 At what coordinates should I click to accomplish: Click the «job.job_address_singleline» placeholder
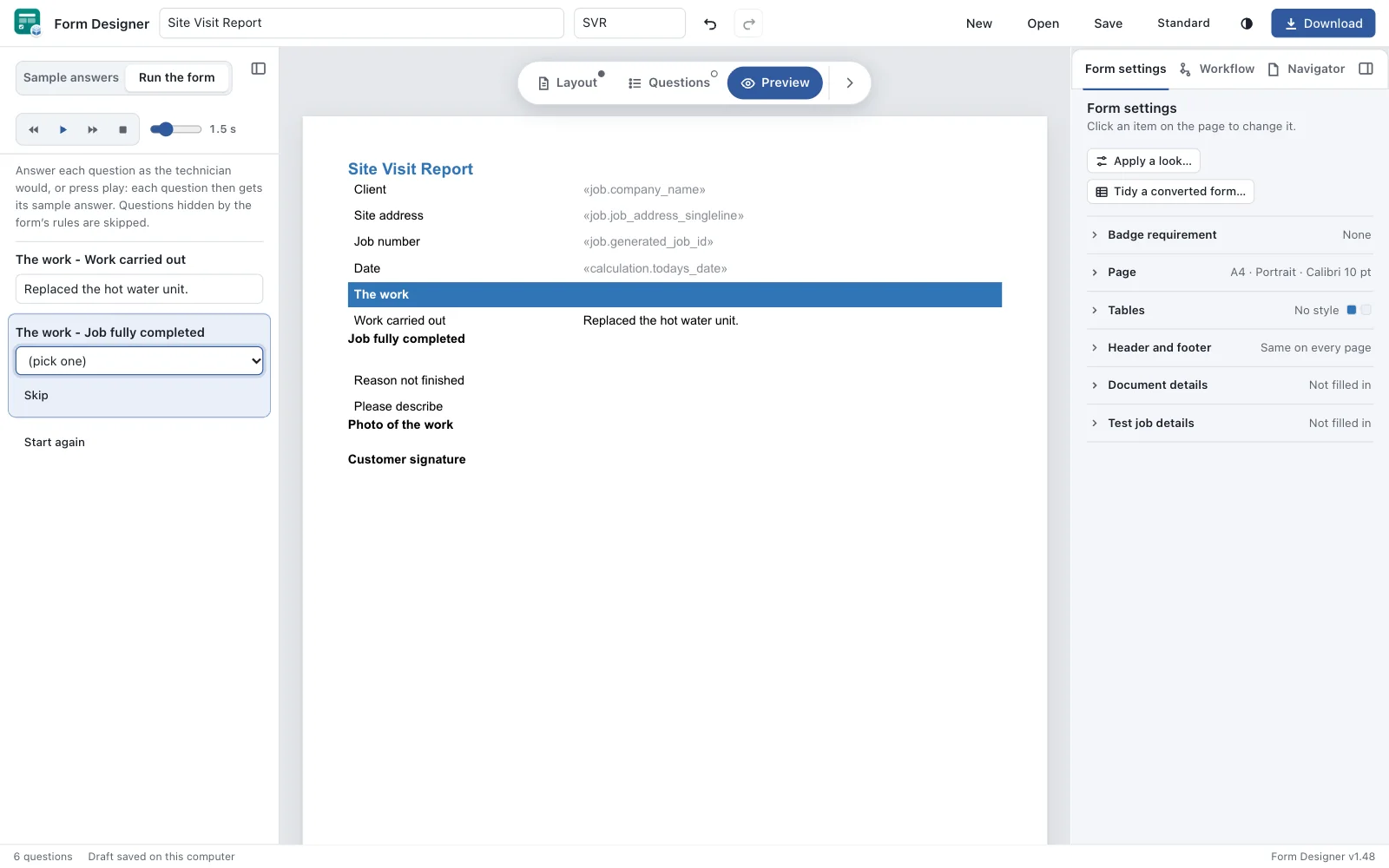click(663, 216)
